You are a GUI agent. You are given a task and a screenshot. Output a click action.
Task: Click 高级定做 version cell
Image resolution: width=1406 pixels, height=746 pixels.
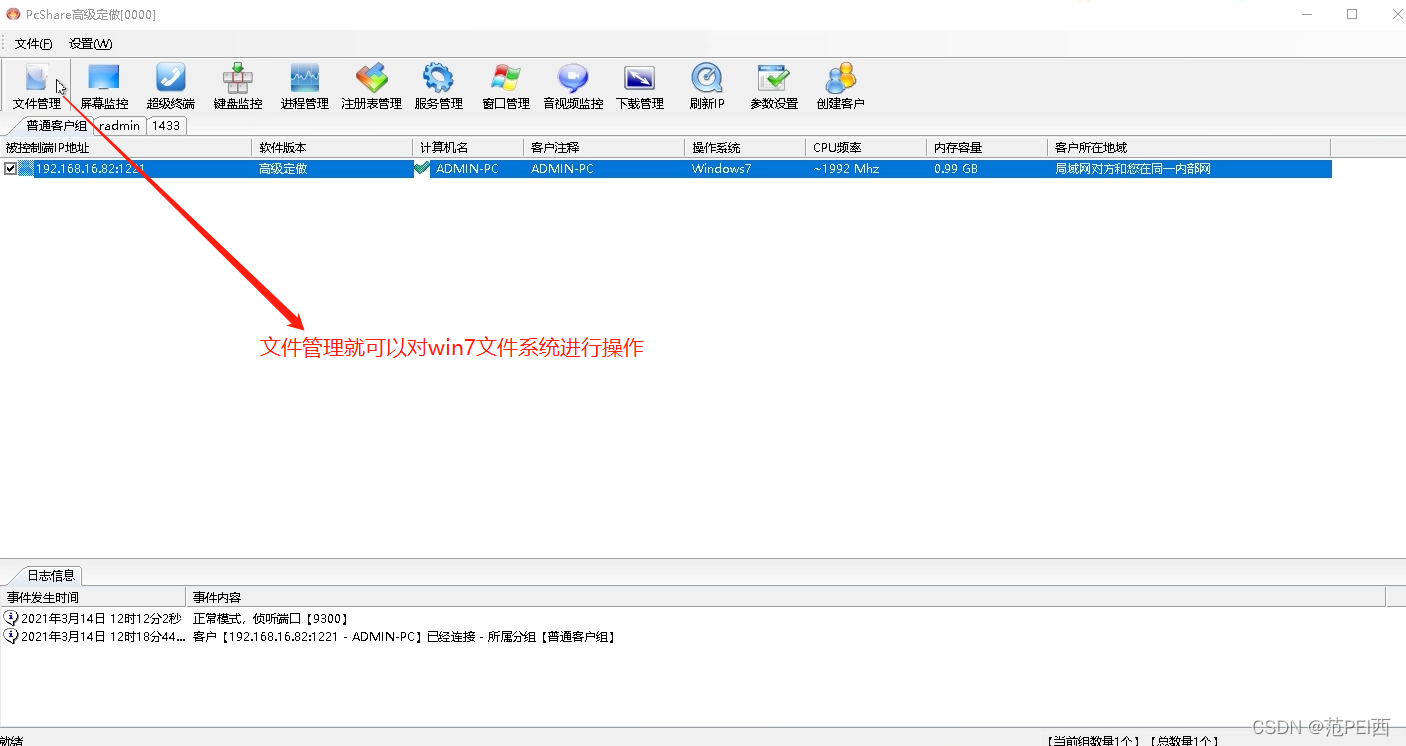tap(283, 169)
